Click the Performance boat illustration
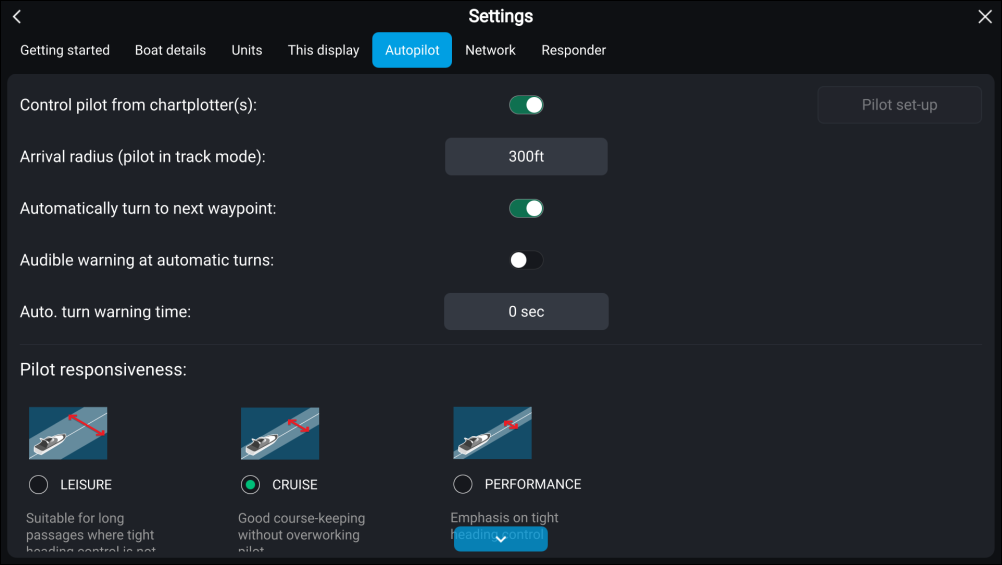The width and height of the screenshot is (1002, 565). (492, 433)
